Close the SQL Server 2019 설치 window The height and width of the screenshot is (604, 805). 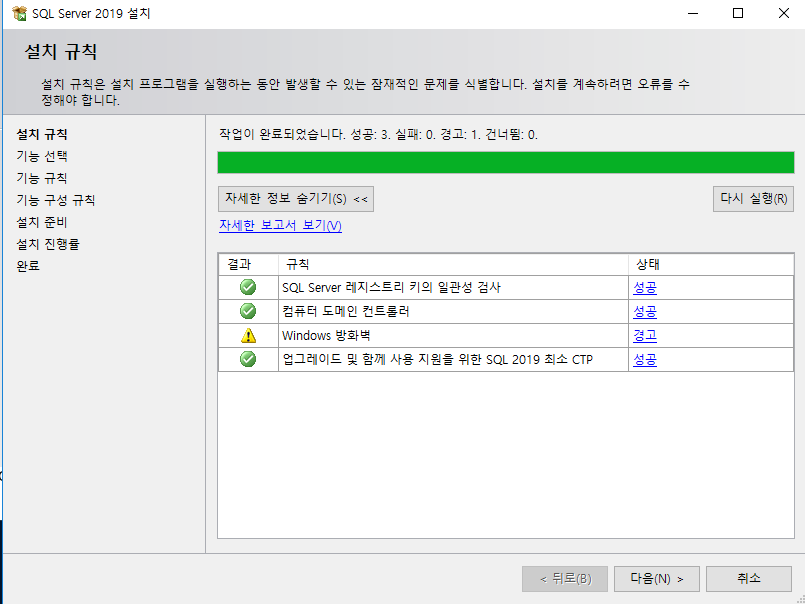click(x=783, y=14)
